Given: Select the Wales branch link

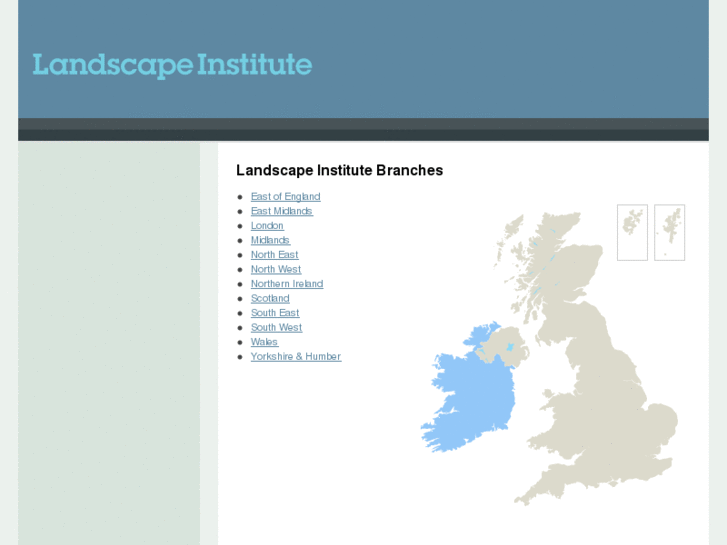Looking at the screenshot, I should coord(264,342).
